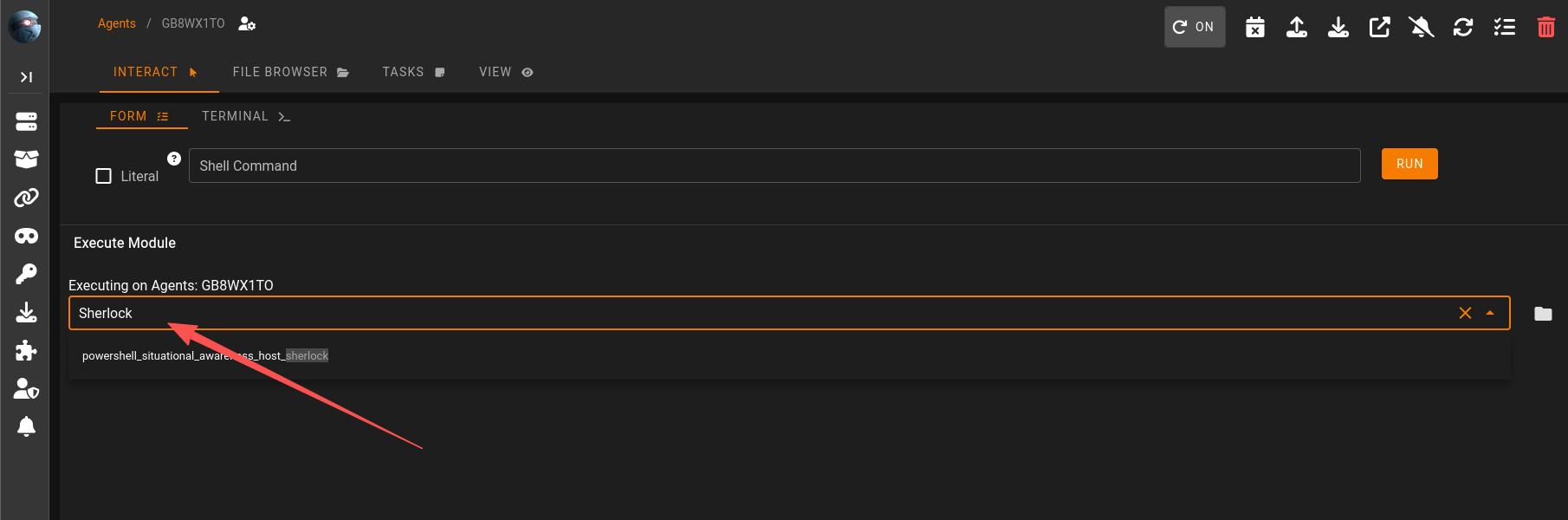Toggle the muted bell notification icon
This screenshot has height=520, width=1568.
pos(1421,27)
